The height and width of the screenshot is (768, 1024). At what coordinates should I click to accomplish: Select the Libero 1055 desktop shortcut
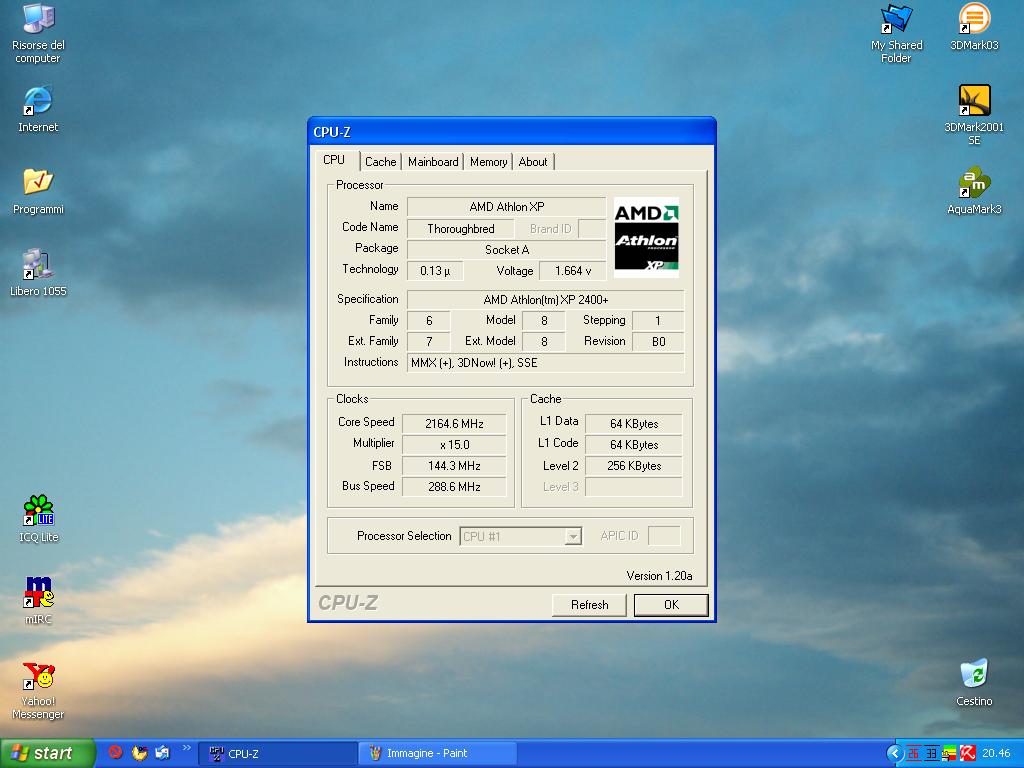(38, 272)
